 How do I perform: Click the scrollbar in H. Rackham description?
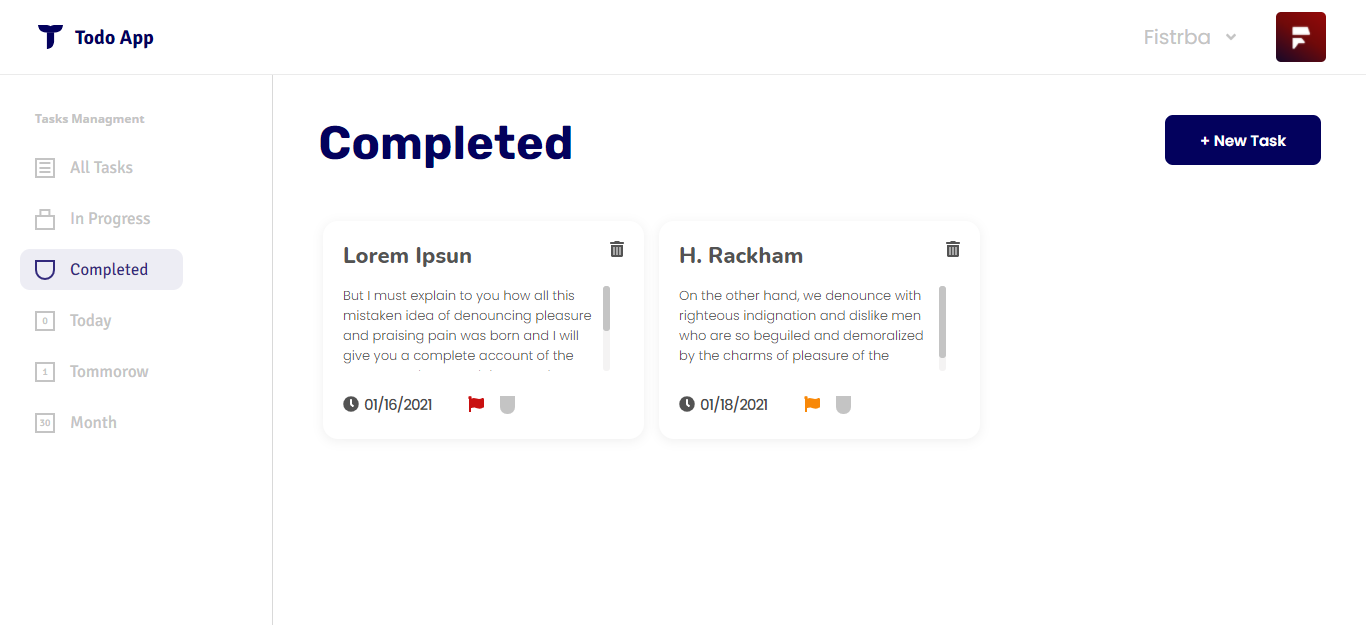943,322
